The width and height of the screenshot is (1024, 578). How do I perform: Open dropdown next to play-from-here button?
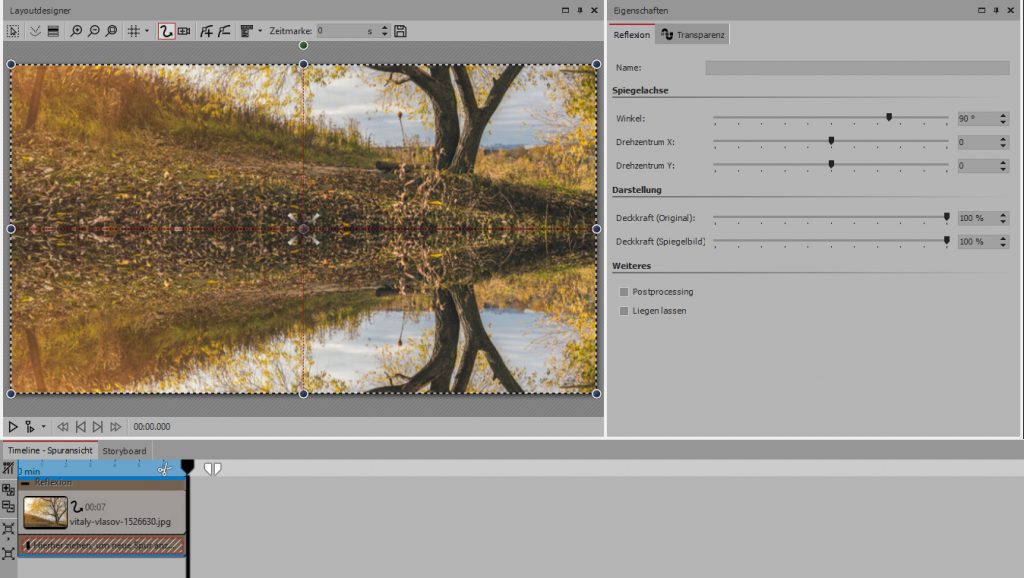43,427
